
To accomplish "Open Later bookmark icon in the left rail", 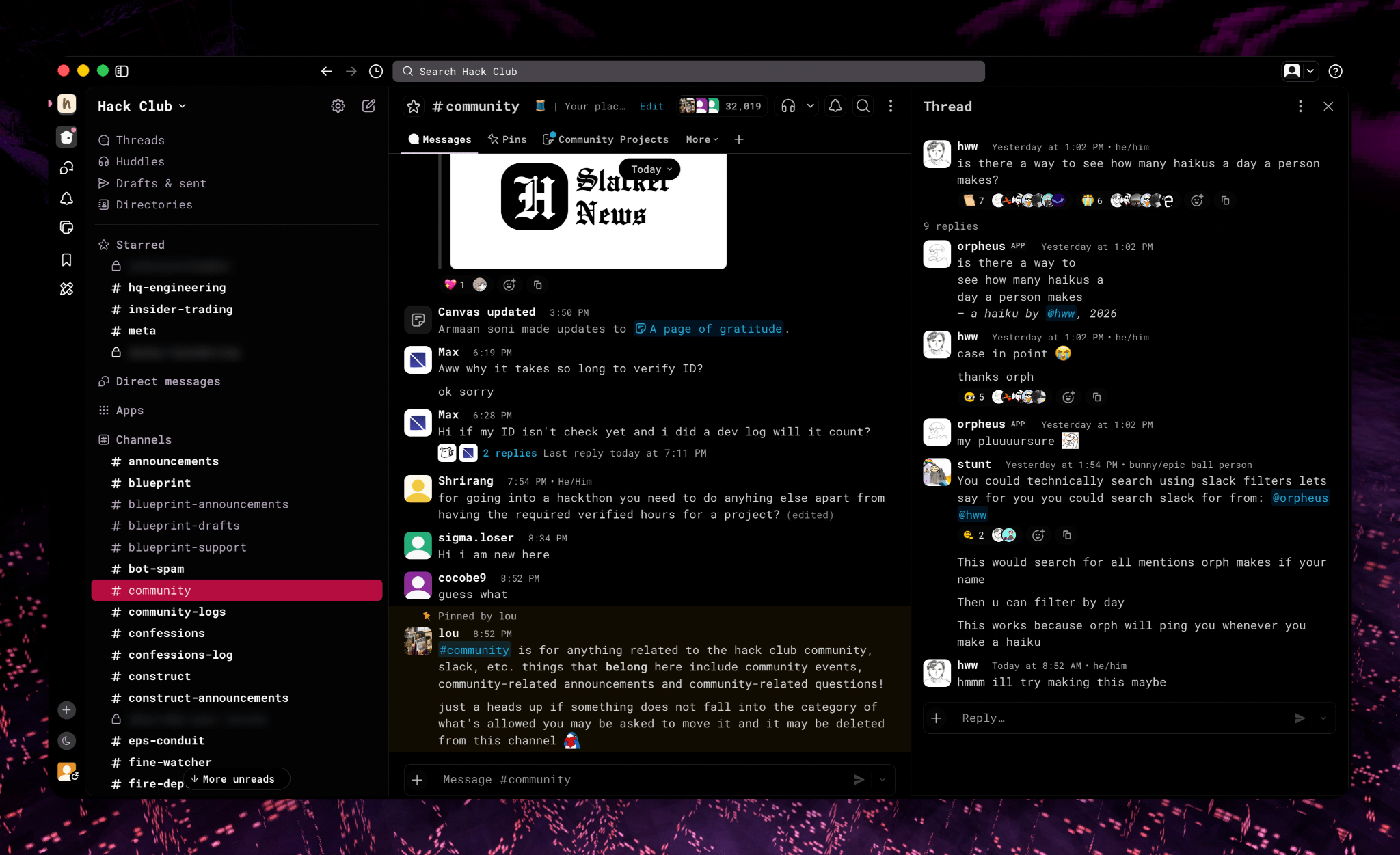I will click(66, 260).
